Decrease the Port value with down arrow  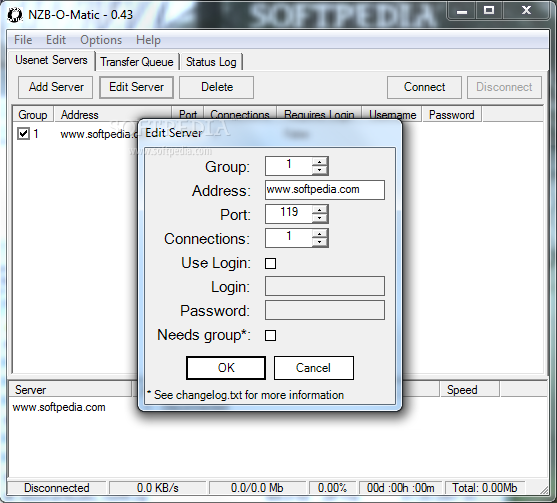tap(320, 218)
